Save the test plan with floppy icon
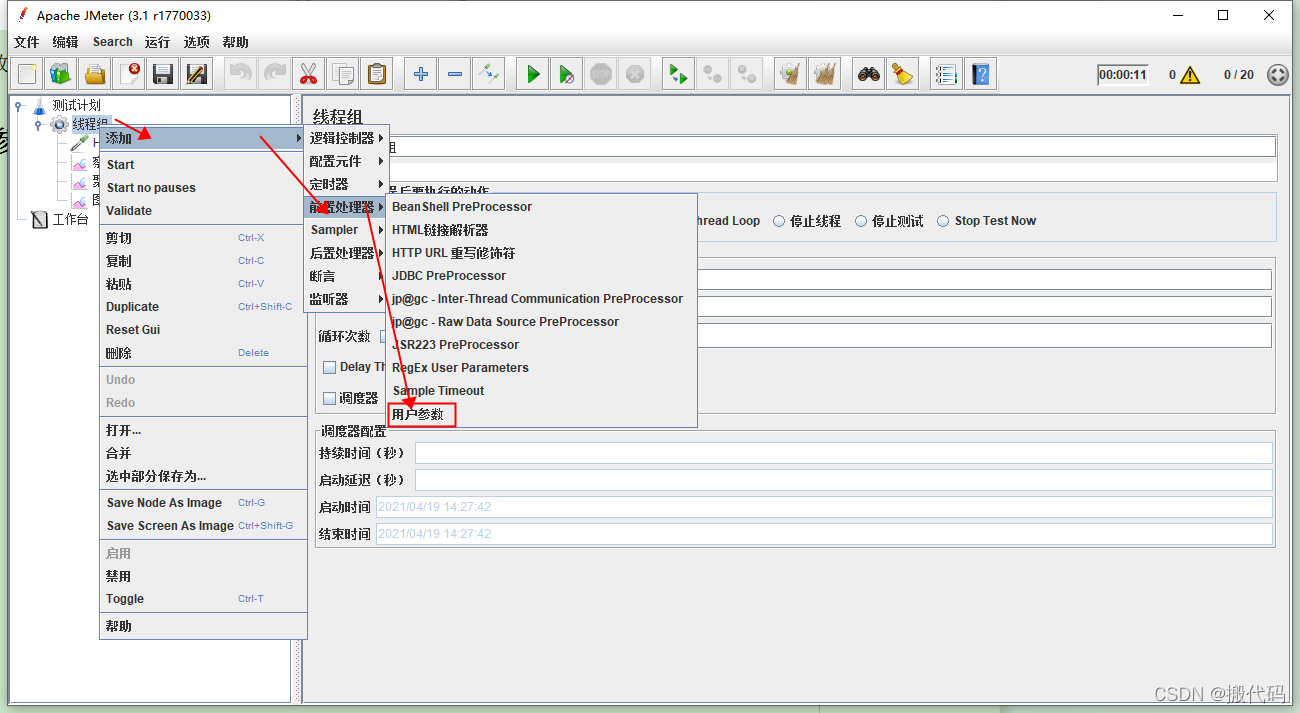 [x=163, y=74]
